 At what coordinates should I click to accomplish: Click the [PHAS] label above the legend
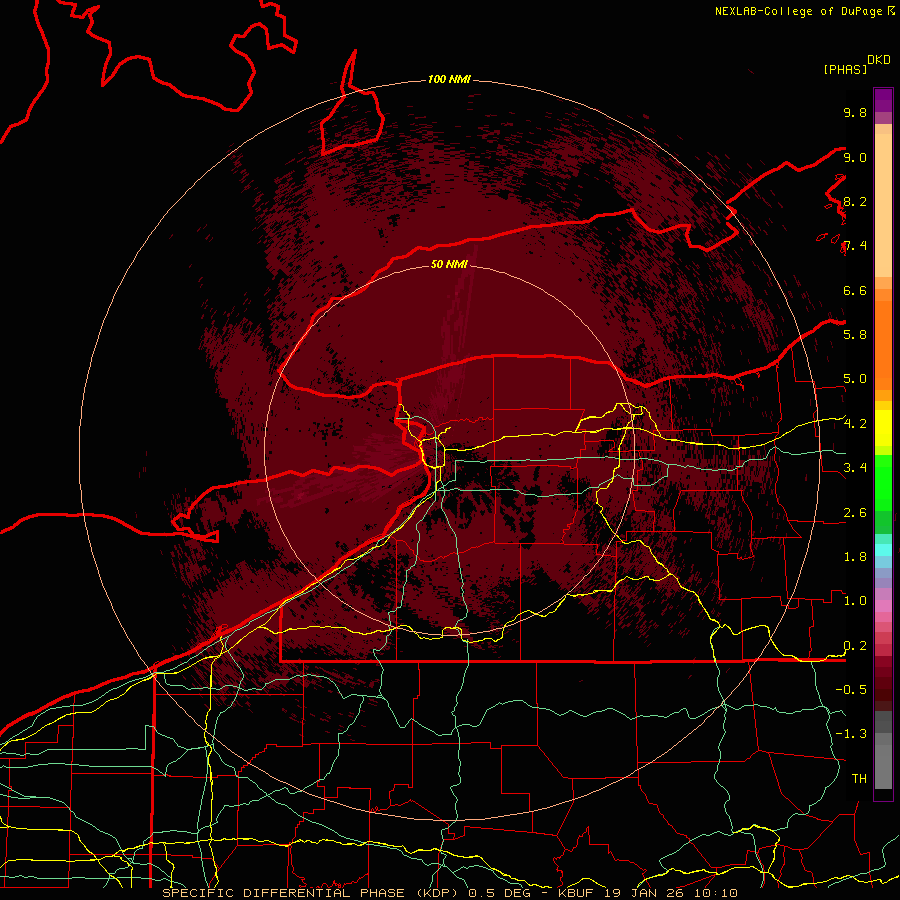pyautogui.click(x=845, y=70)
